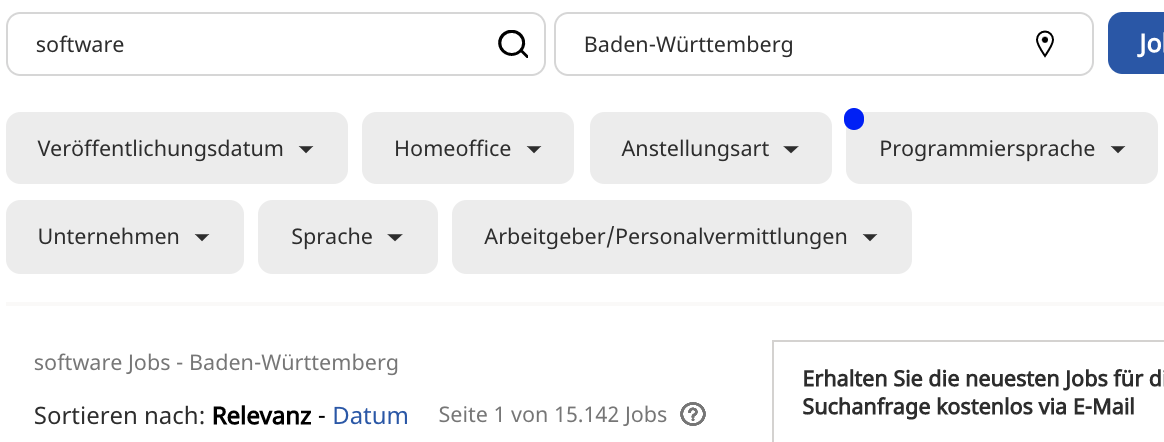1164x442 pixels.
Task: Click the caret arrow beside Arbeitgeber/Personalvermittlungen
Action: pyautogui.click(x=870, y=238)
